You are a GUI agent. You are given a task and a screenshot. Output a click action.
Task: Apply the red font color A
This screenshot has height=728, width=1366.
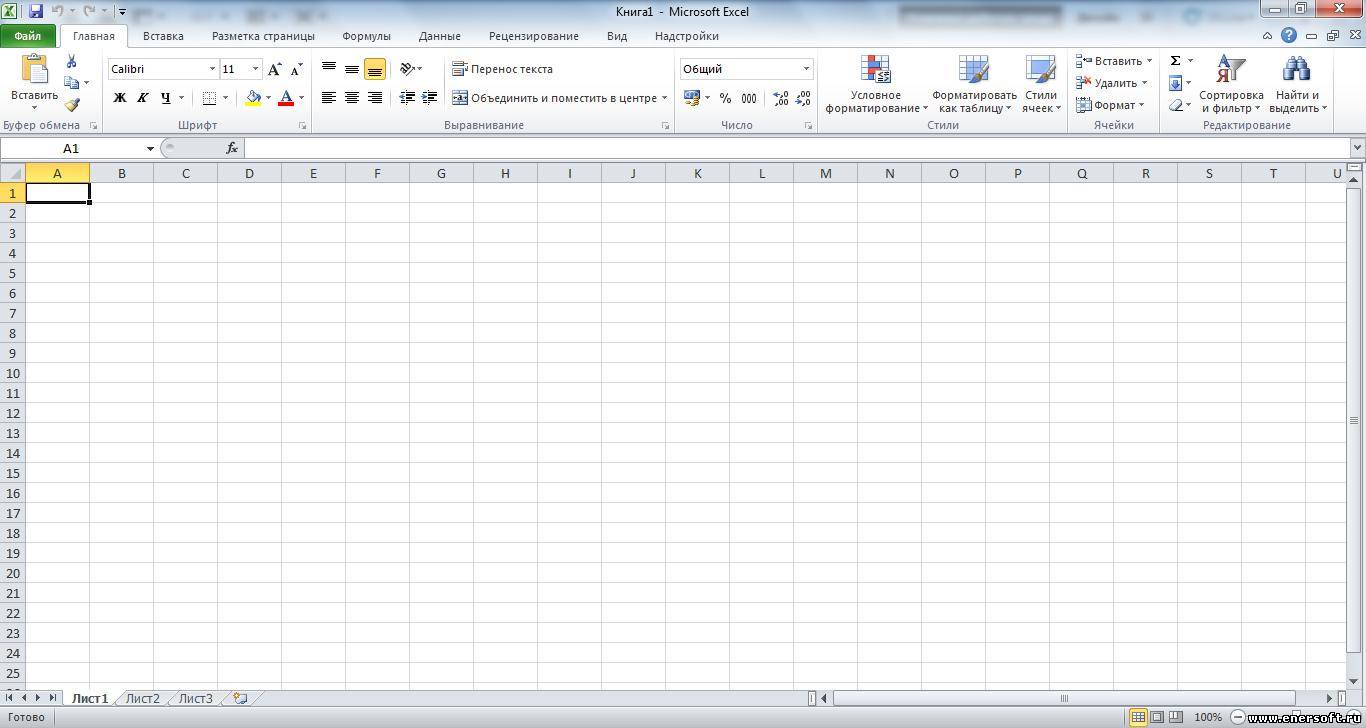tap(286, 98)
